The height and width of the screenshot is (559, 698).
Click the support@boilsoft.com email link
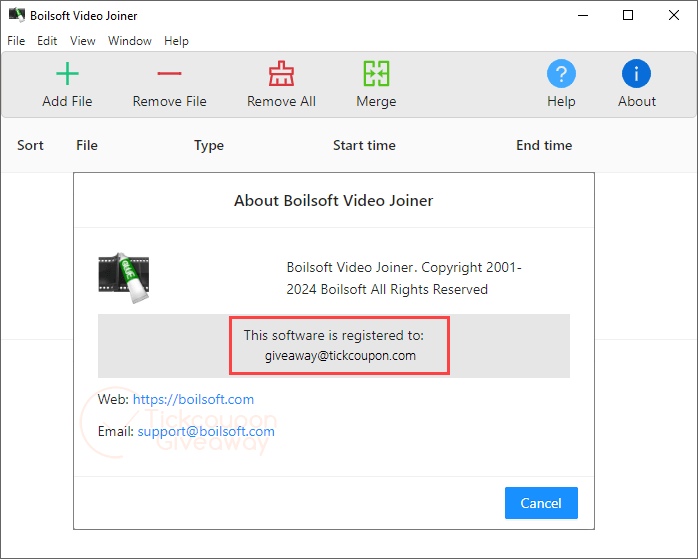(206, 431)
